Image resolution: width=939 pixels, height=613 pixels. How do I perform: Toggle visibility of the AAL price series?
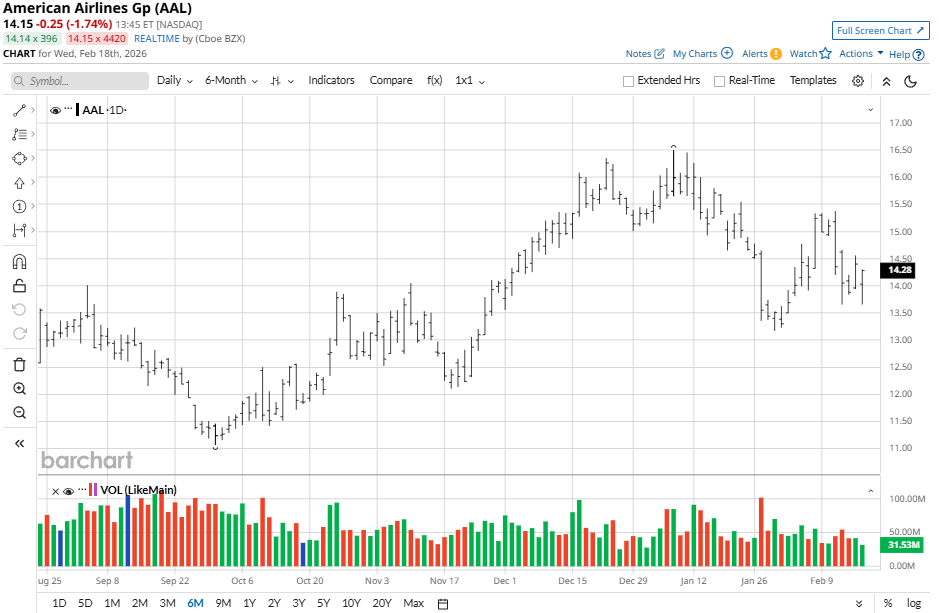[x=55, y=109]
